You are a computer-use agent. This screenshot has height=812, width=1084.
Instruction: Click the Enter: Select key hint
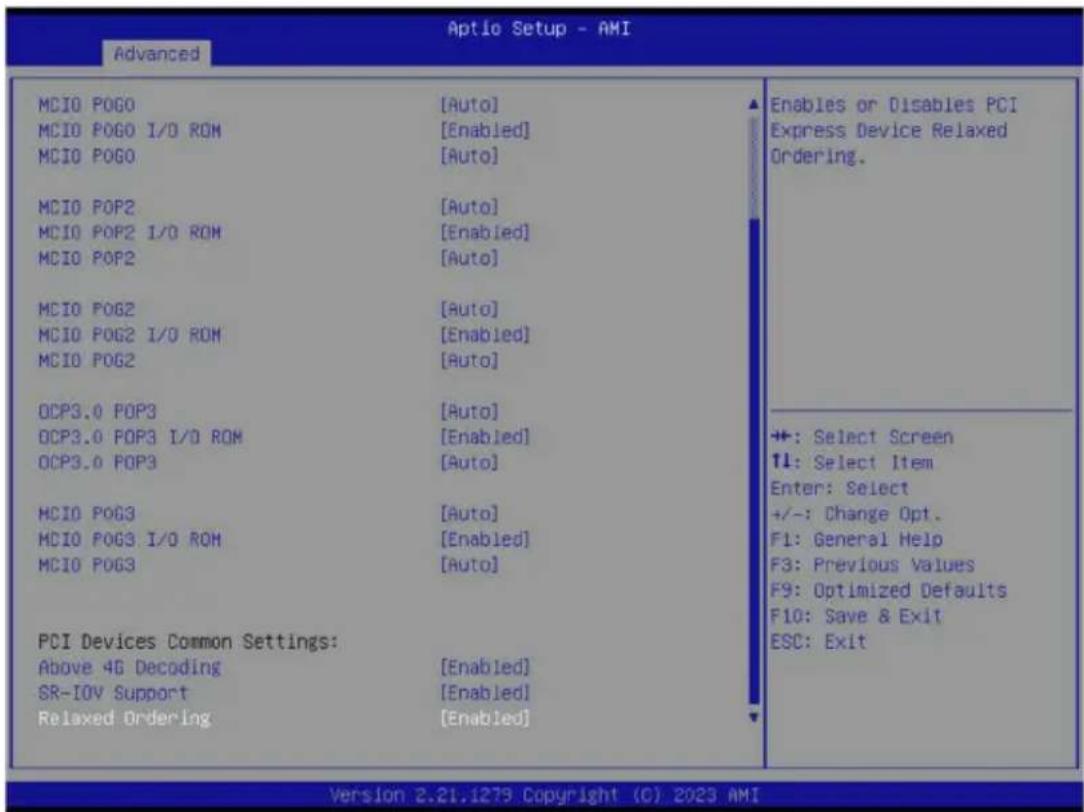[840, 489]
